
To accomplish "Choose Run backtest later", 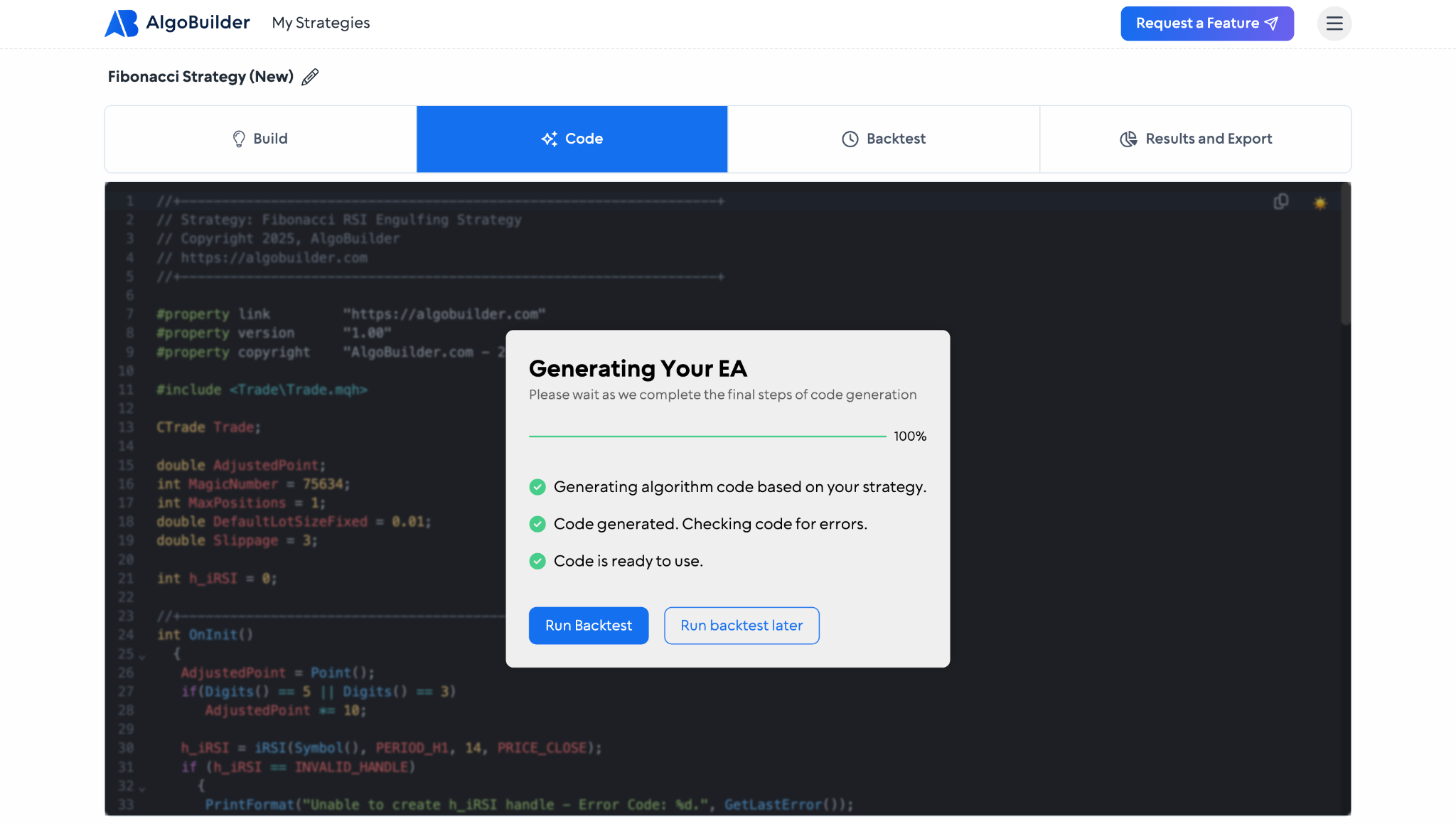I will [x=742, y=626].
